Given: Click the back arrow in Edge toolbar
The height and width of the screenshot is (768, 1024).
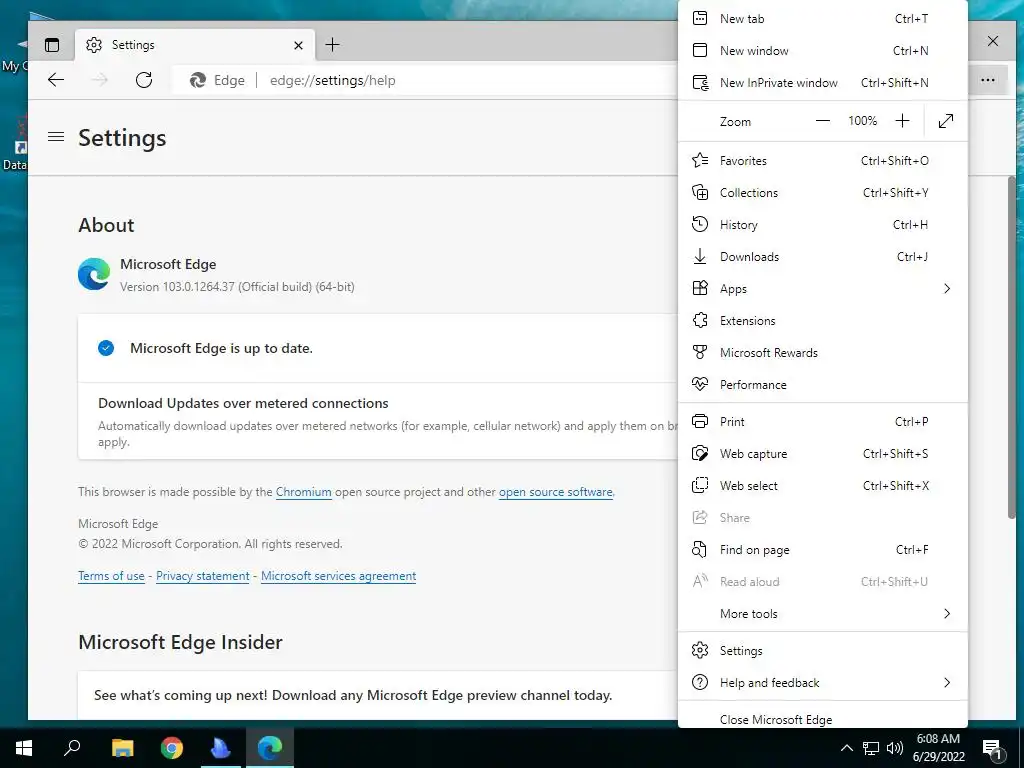Looking at the screenshot, I should (56, 80).
